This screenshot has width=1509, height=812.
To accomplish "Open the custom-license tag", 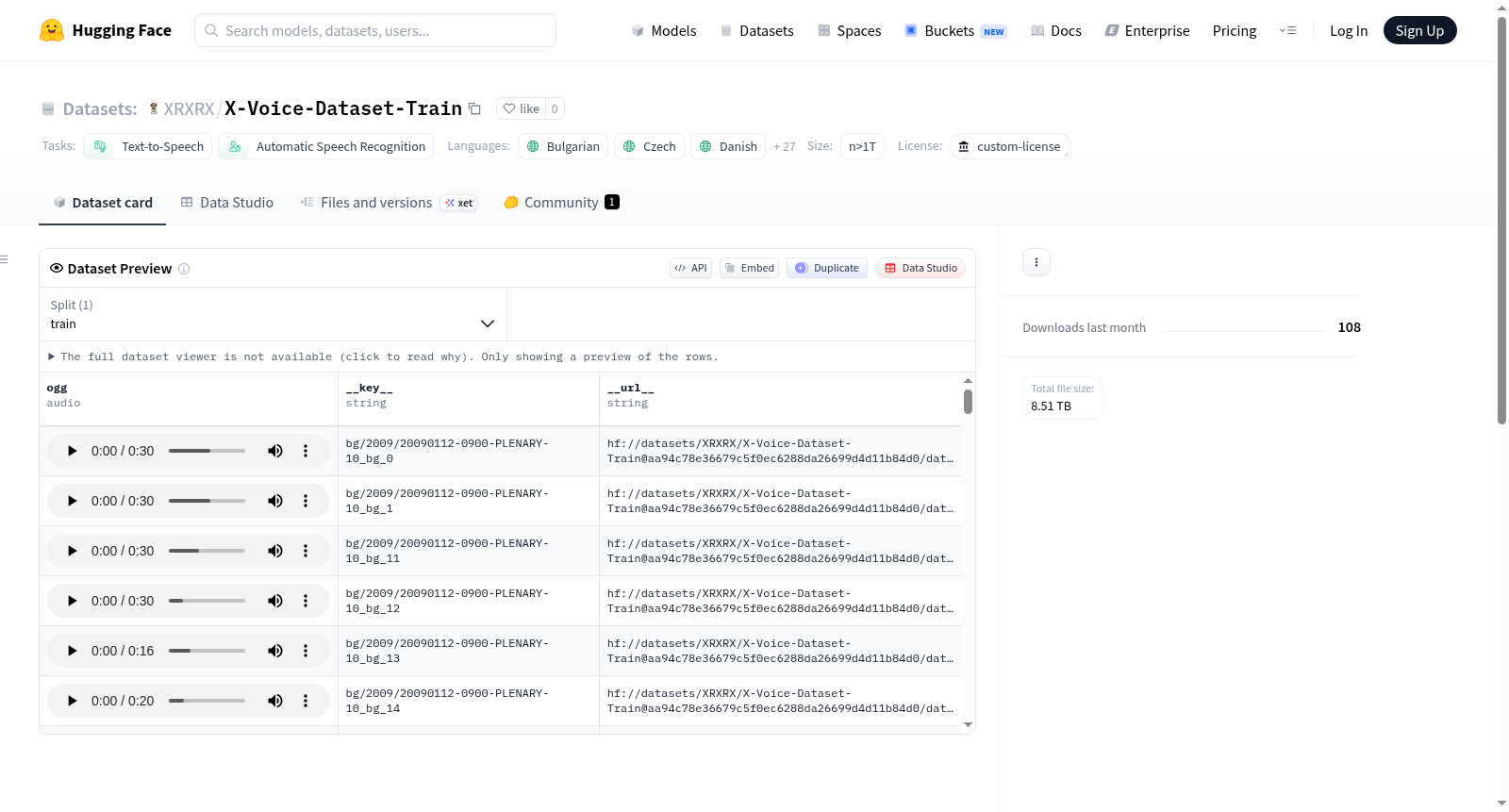I will click(x=1010, y=146).
